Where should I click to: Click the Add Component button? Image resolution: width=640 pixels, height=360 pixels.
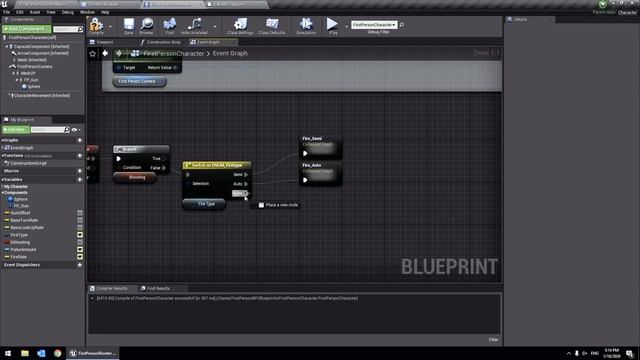point(27,29)
